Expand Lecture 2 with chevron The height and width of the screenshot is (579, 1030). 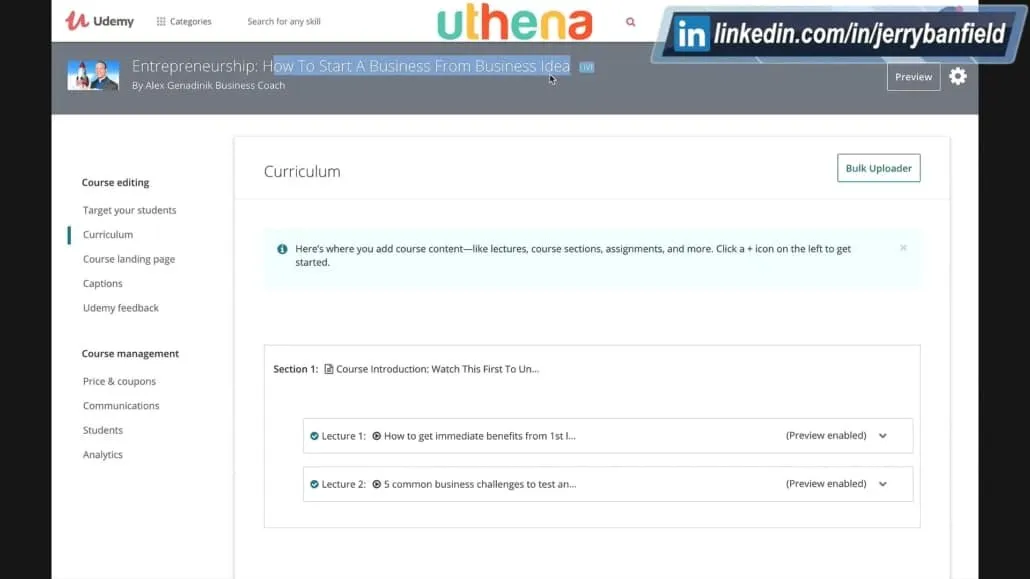click(x=883, y=484)
